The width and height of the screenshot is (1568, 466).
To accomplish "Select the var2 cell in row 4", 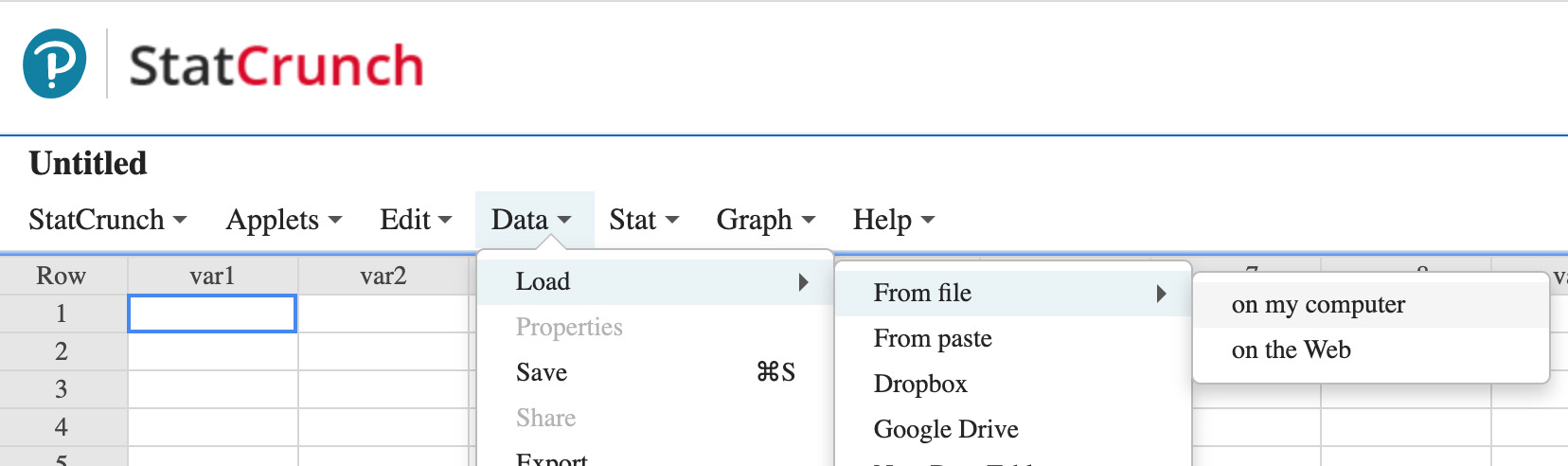I will (x=383, y=427).
